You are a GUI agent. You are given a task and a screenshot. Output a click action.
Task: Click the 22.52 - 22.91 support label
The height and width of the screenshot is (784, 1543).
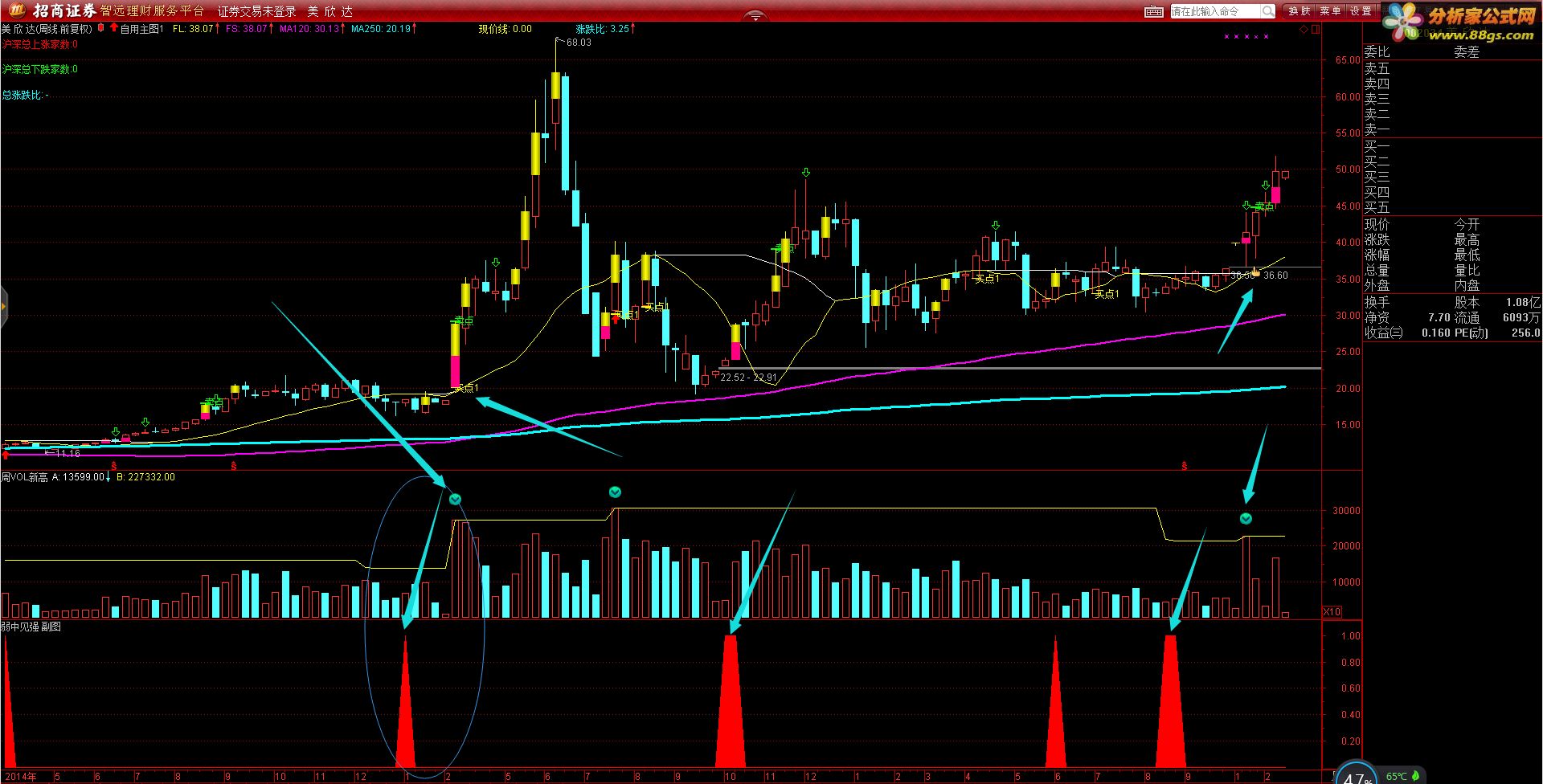click(749, 378)
